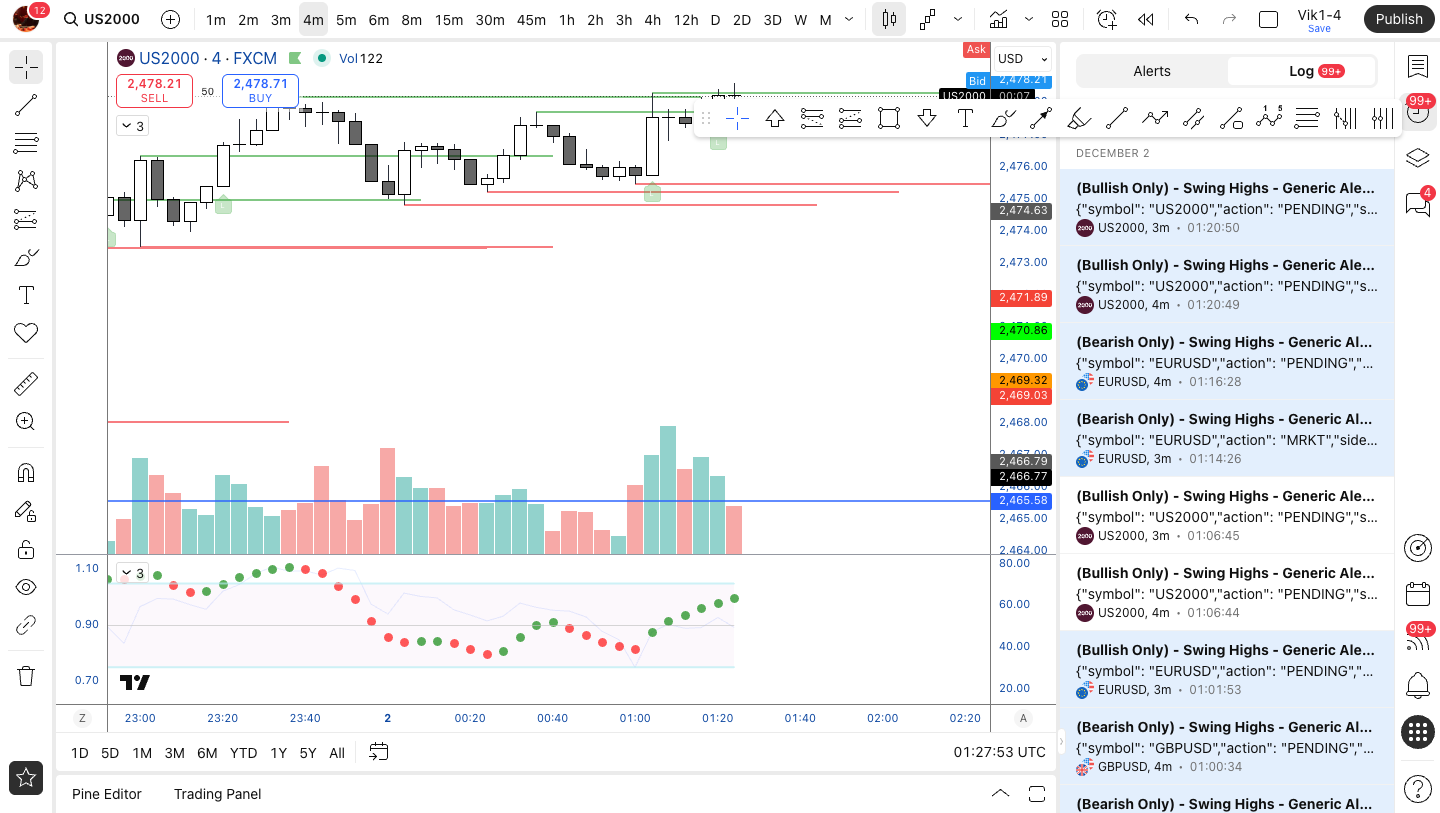Viewport: 1440px width, 813px height.
Task: Open the economic Calendar in right sidebar
Action: [x=1418, y=594]
